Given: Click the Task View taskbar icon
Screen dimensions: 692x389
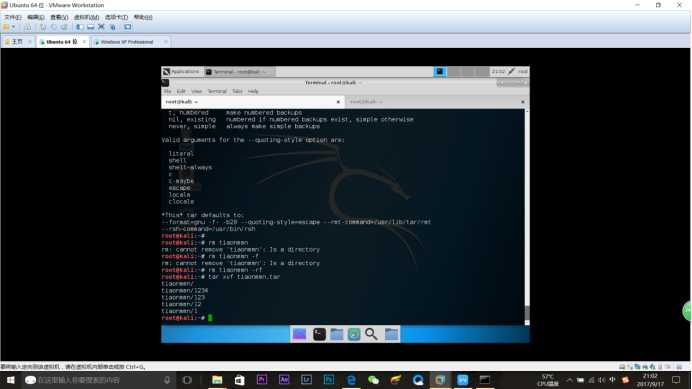Looking at the screenshot, I should click(187, 380).
